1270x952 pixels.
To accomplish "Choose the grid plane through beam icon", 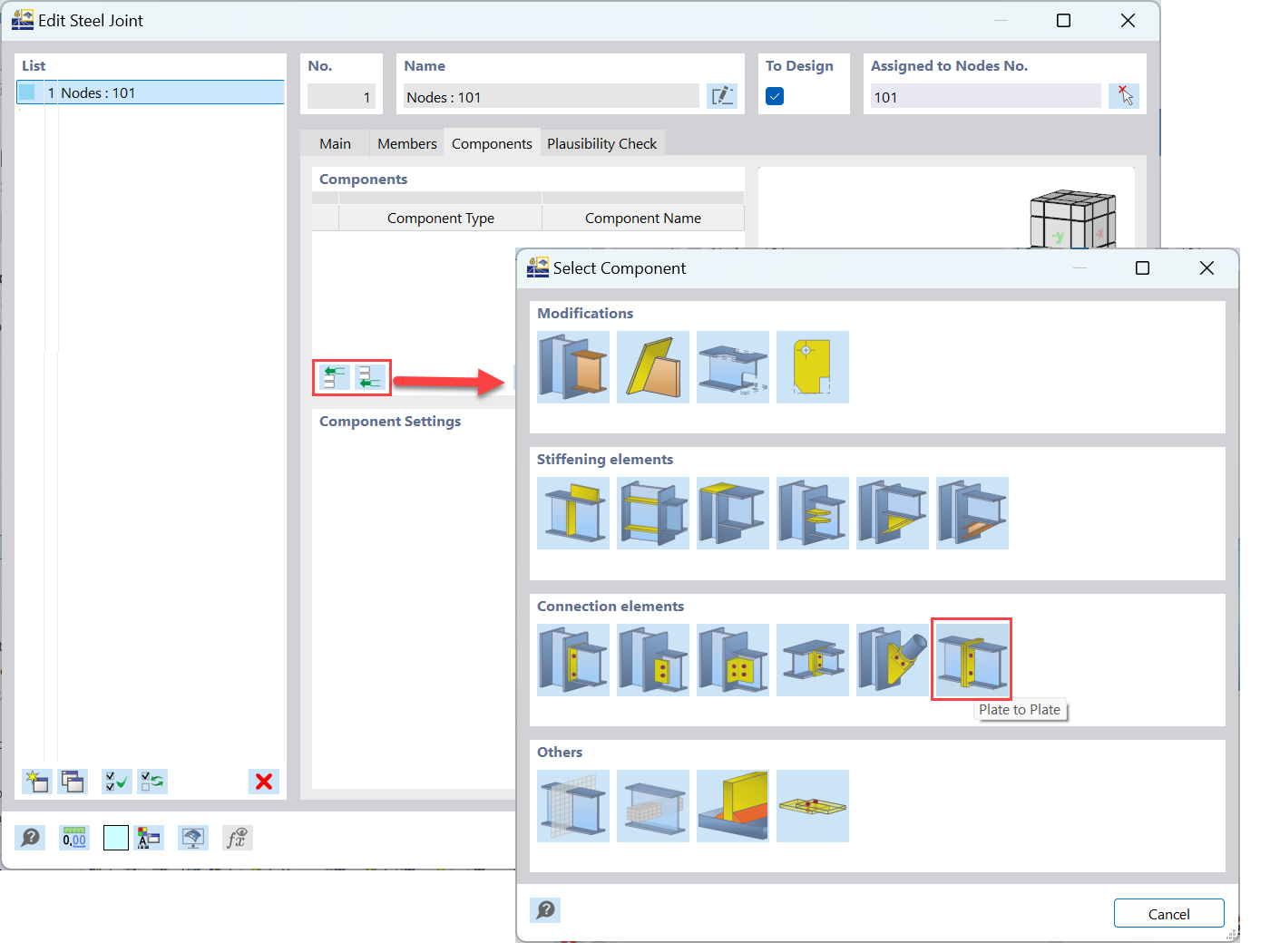I will point(573,806).
